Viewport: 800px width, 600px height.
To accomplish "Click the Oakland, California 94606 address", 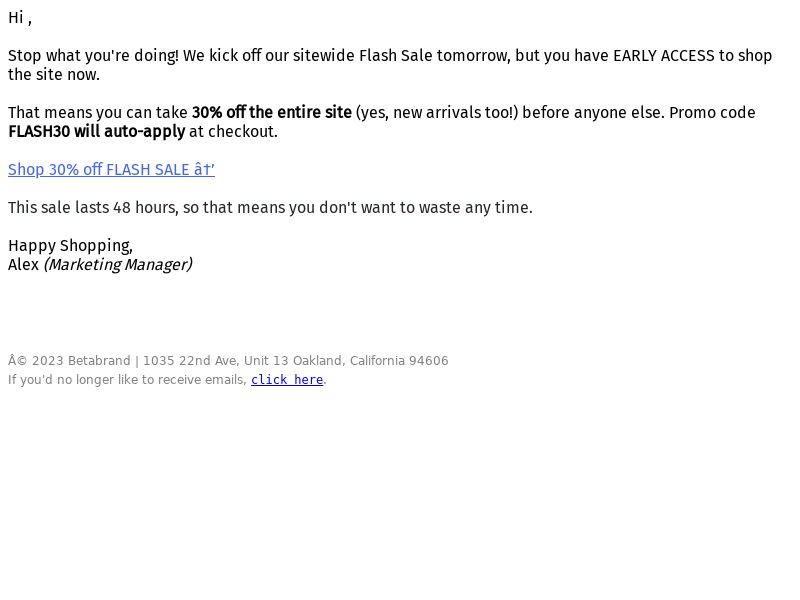I will (x=370, y=361).
